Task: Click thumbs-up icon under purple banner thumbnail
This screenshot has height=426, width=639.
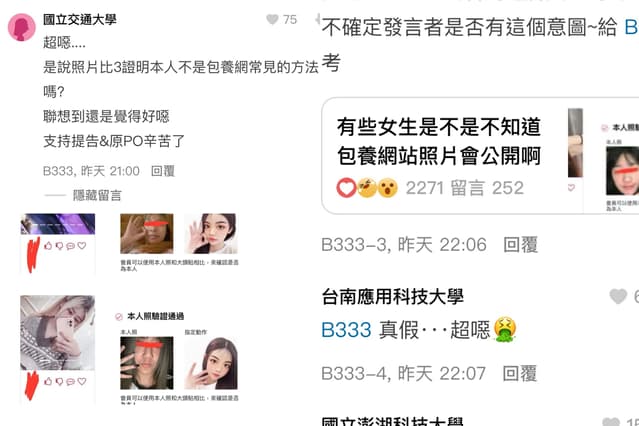Action: (48, 245)
